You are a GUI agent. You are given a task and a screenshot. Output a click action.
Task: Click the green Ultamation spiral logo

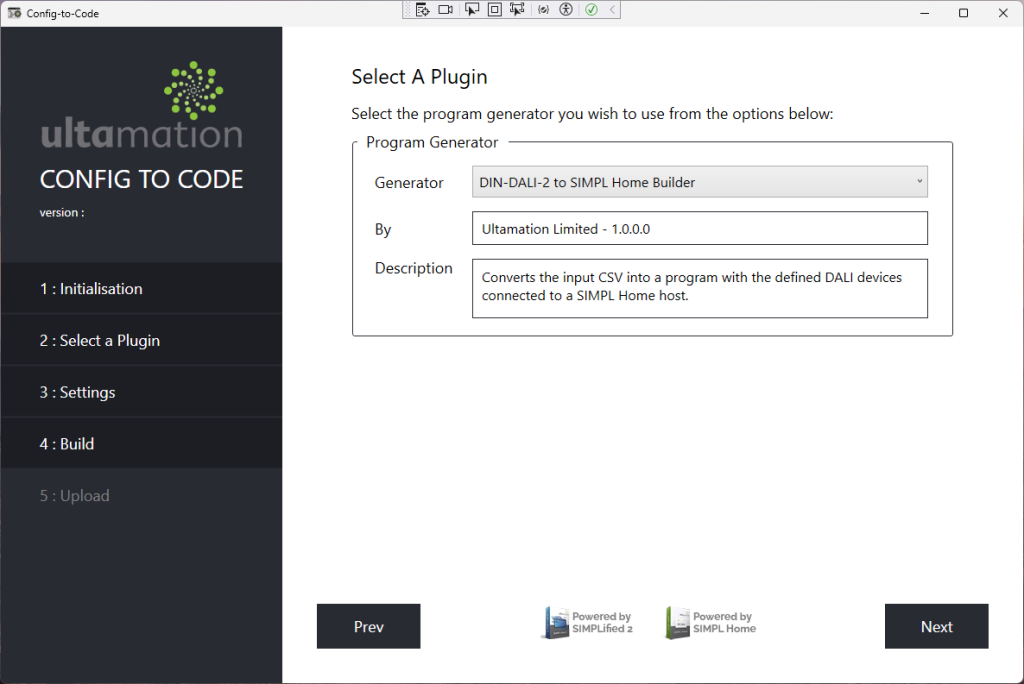pos(193,91)
